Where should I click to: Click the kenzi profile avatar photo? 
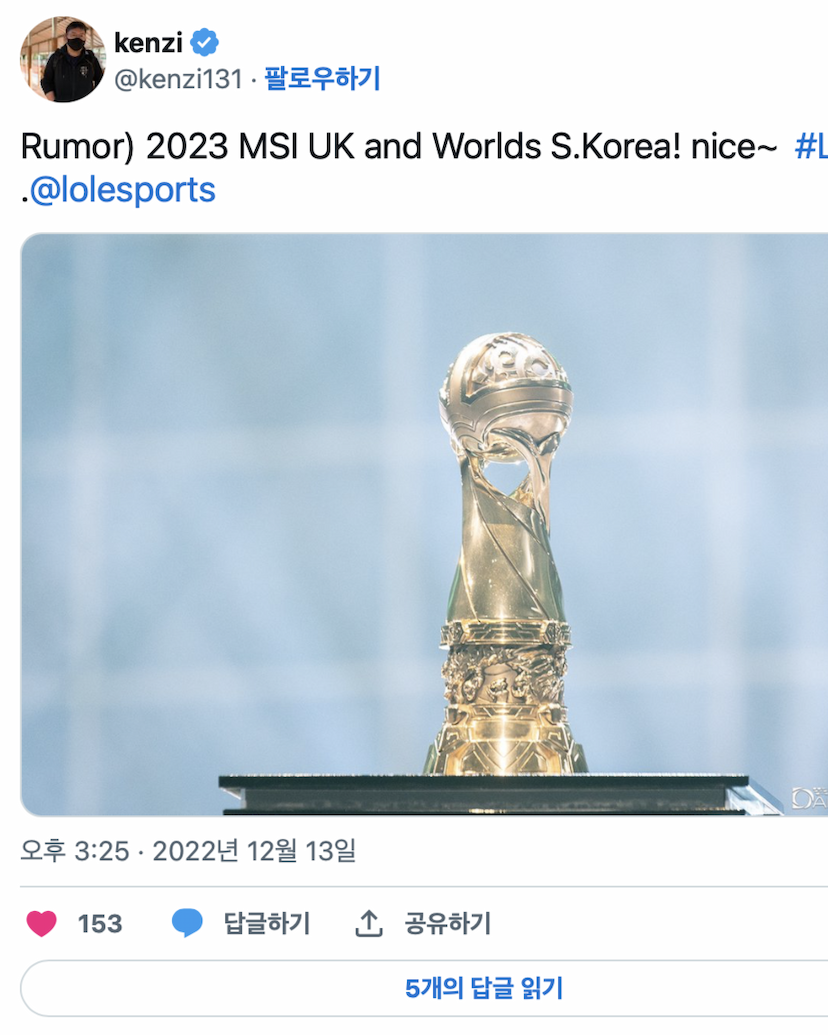(x=63, y=59)
